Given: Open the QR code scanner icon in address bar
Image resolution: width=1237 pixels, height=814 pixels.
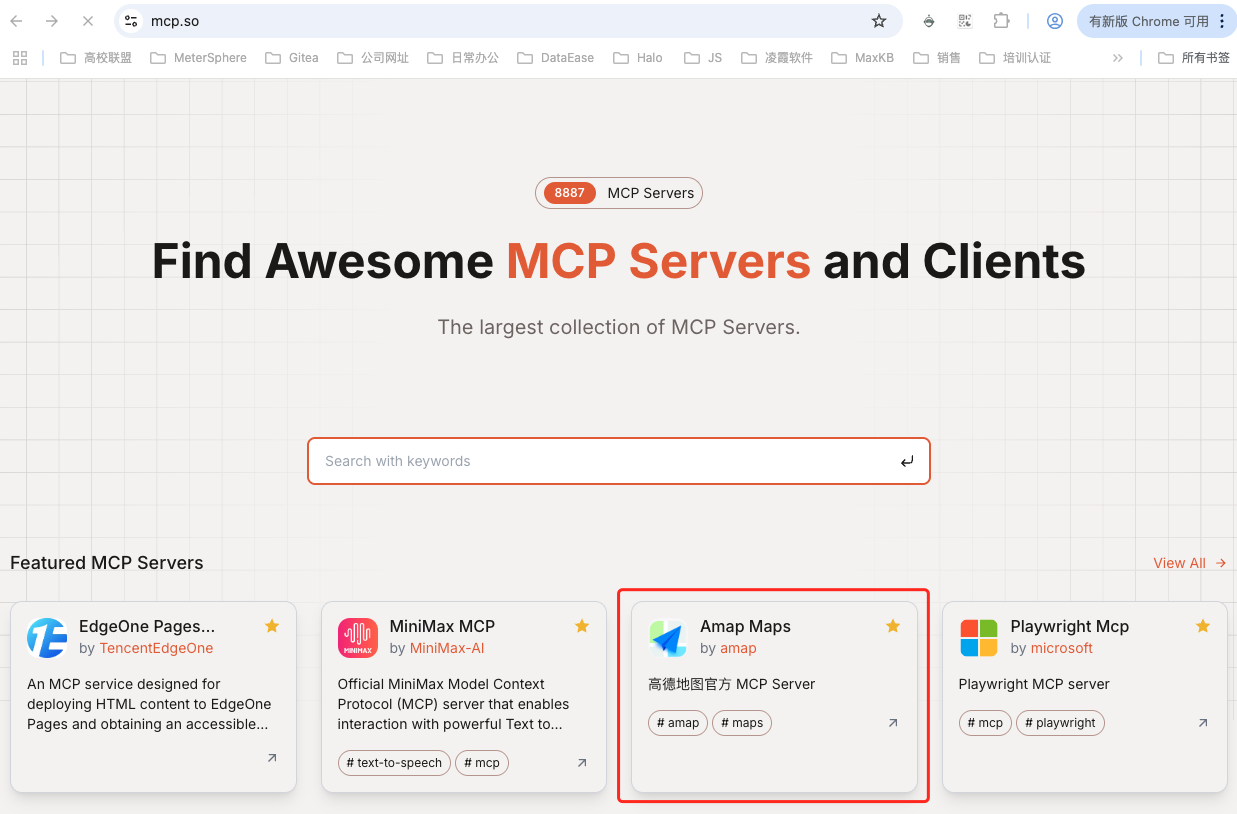Looking at the screenshot, I should pyautogui.click(x=965, y=20).
